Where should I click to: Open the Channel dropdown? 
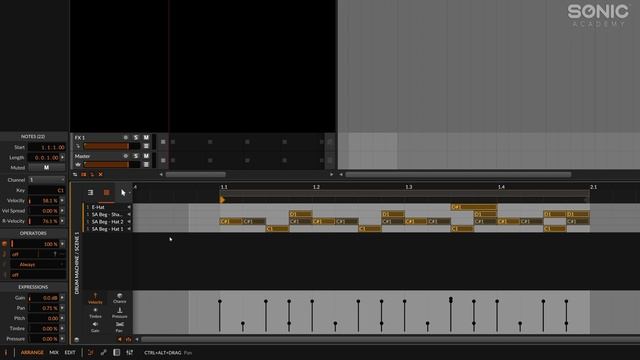[47, 180]
